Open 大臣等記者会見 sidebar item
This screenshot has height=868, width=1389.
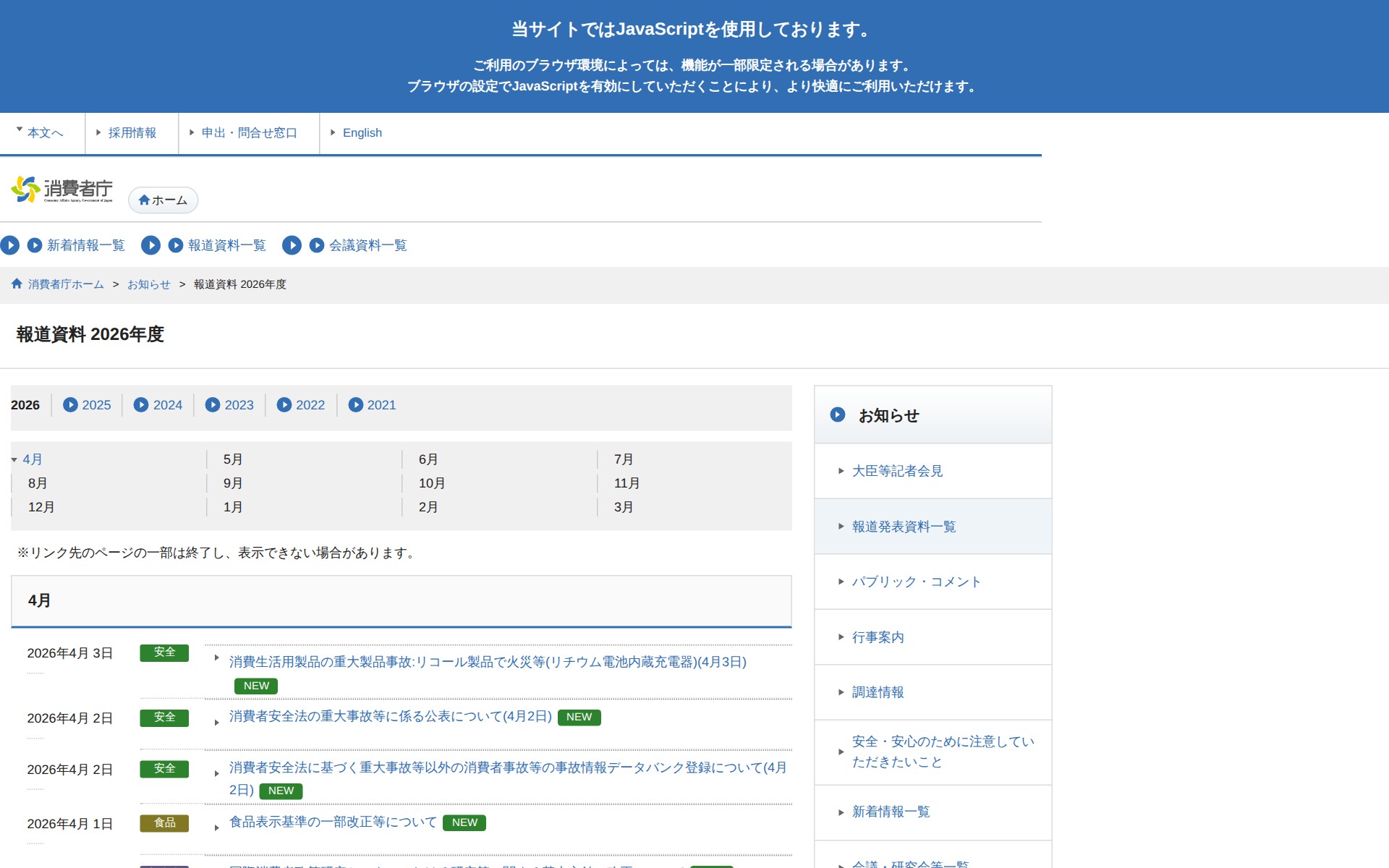point(897,471)
